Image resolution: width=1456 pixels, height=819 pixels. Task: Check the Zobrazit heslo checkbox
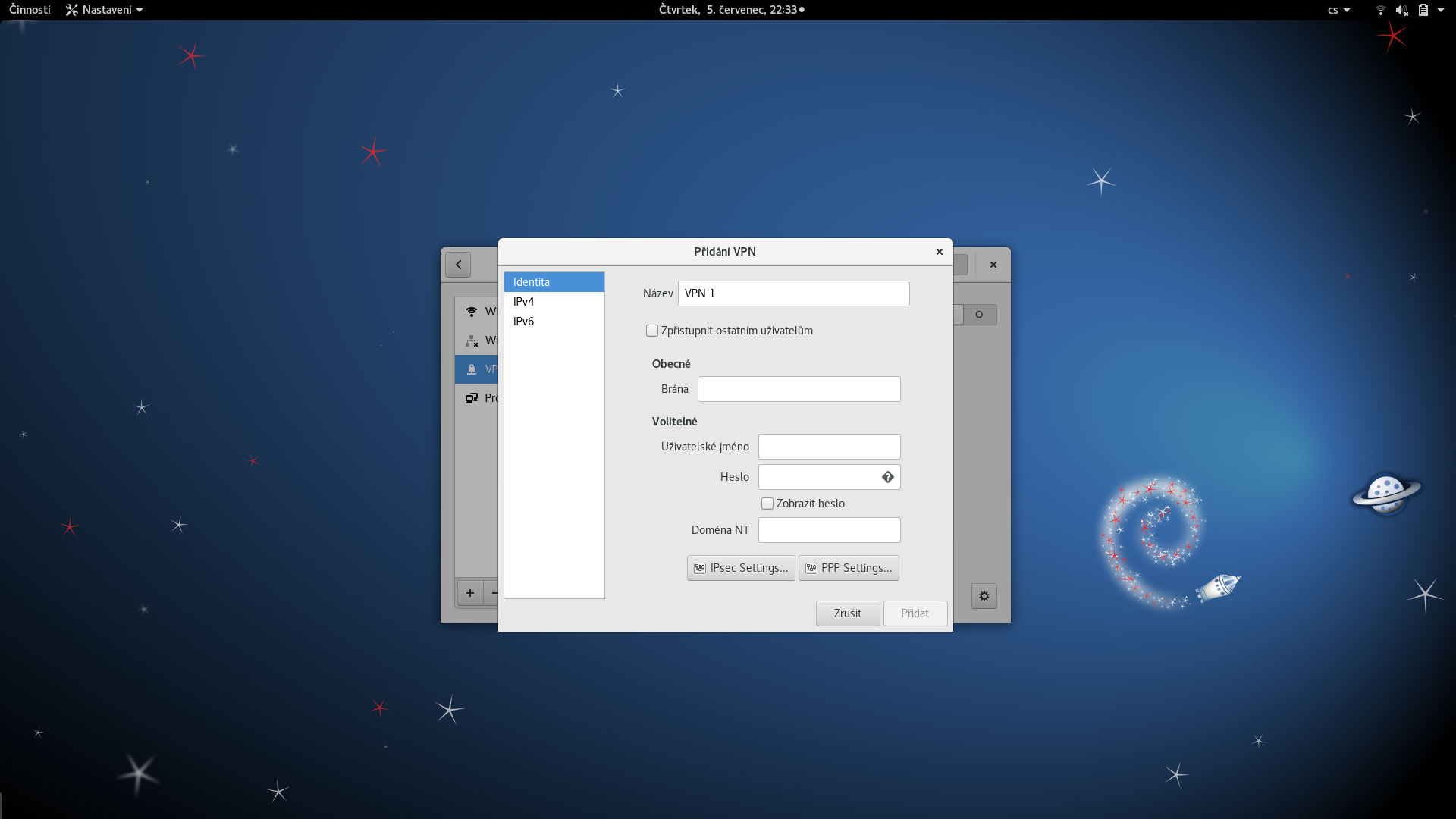(x=767, y=504)
